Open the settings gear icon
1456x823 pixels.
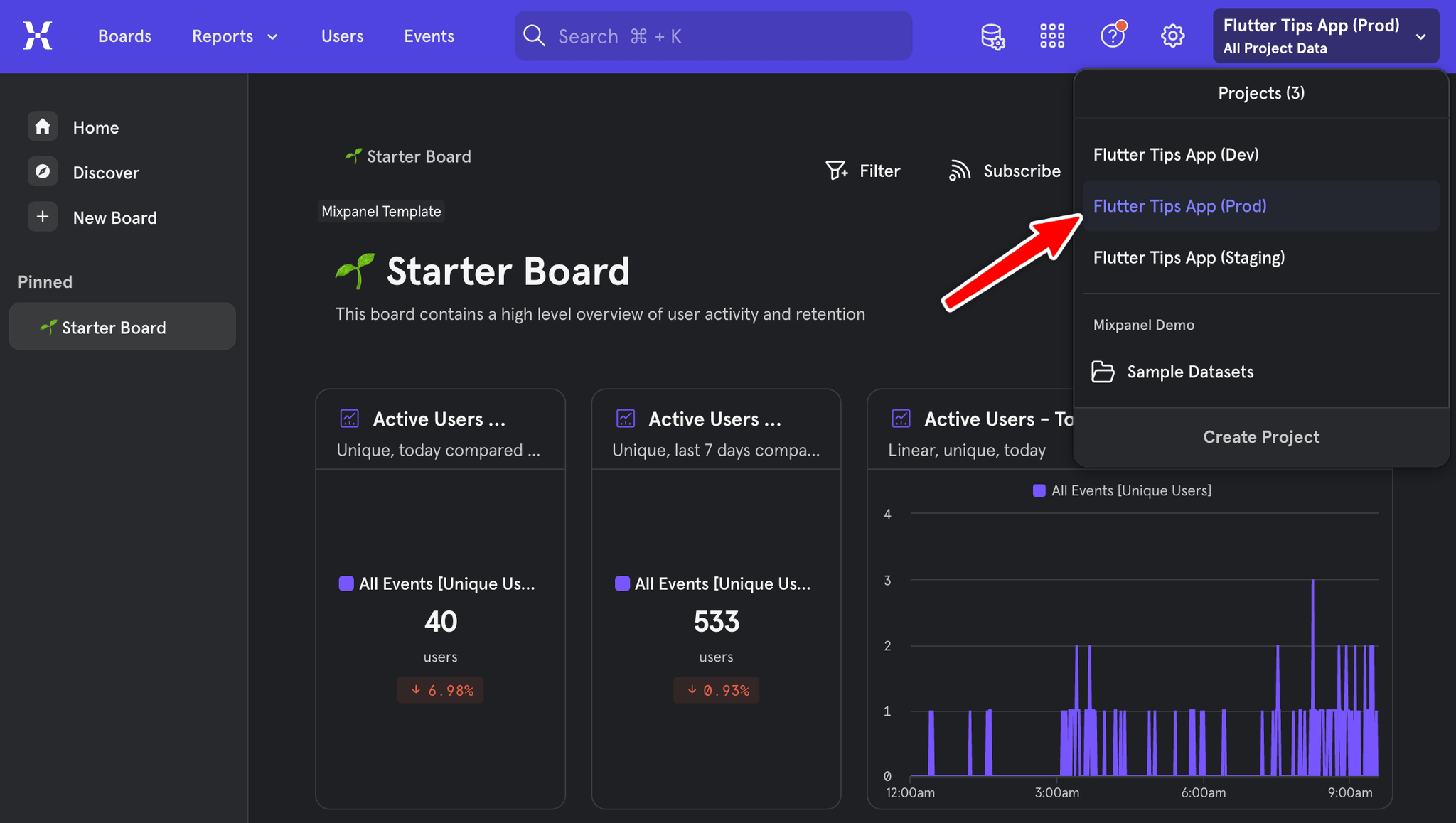[1172, 36]
